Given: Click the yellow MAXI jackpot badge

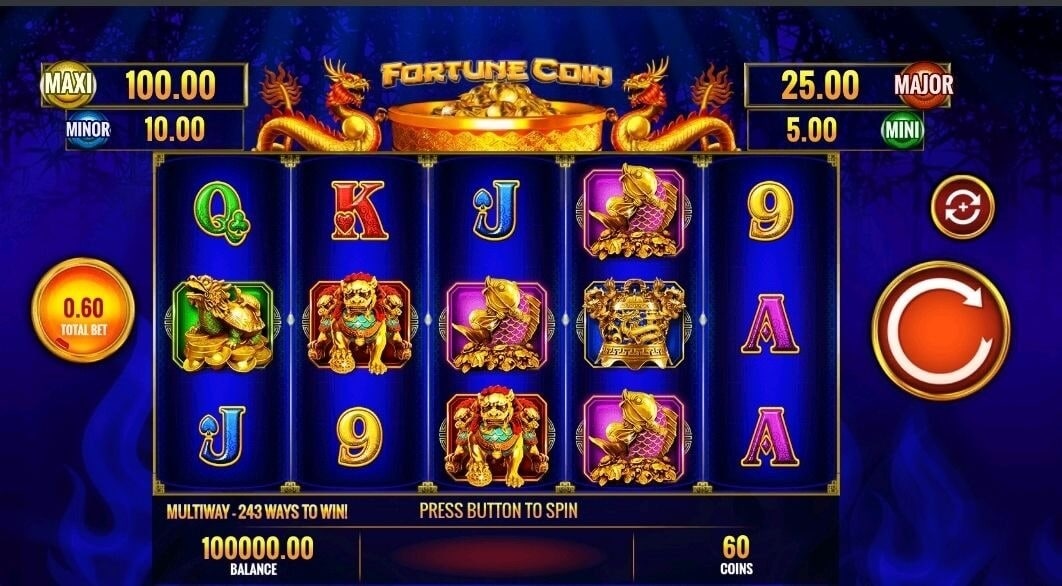Looking at the screenshot, I should tap(68, 85).
